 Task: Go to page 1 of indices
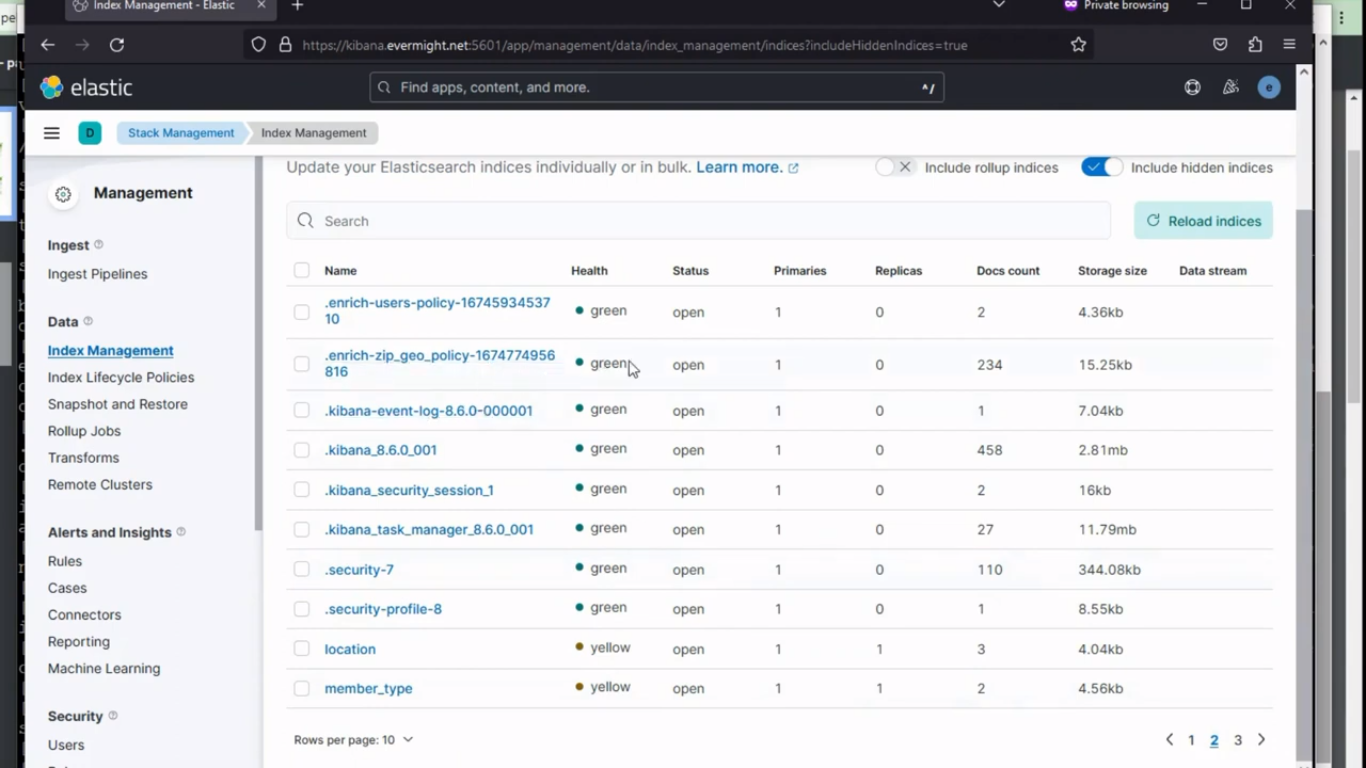[1191, 740]
